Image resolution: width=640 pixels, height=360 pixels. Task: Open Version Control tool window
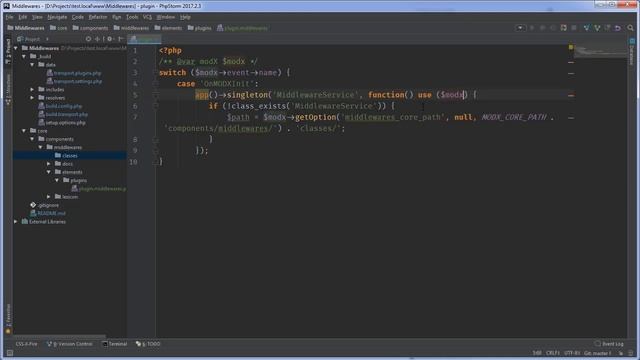click(70, 344)
